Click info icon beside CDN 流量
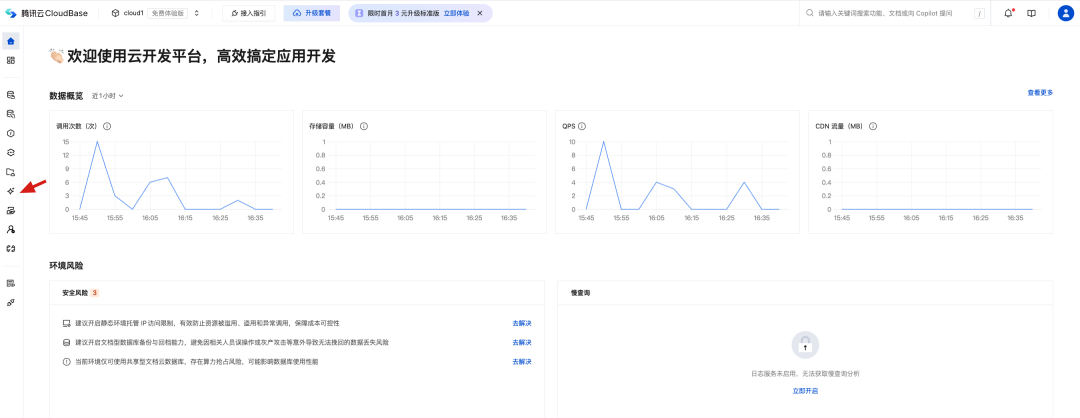The width and height of the screenshot is (1080, 418). click(x=873, y=126)
